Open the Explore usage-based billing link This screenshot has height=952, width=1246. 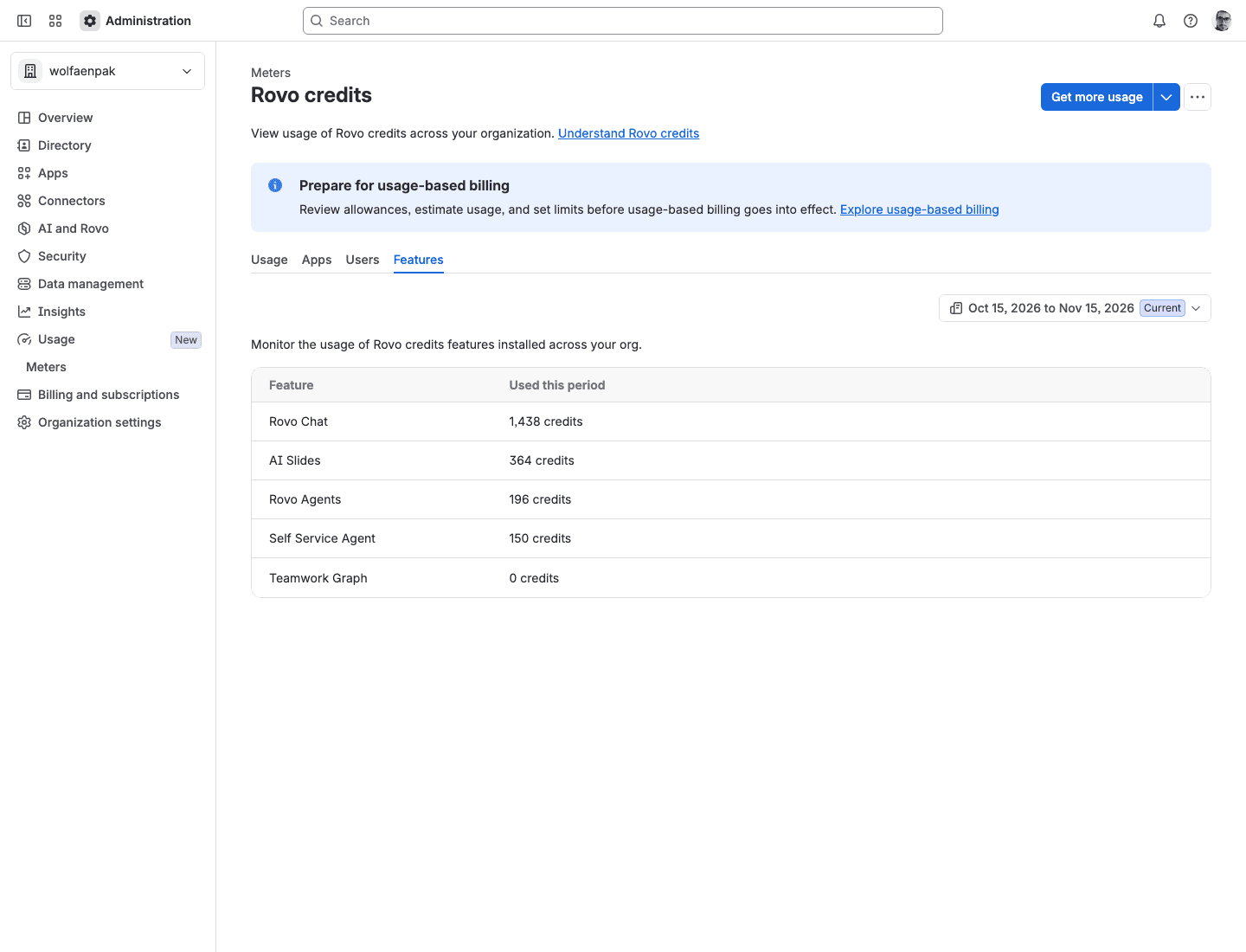[x=919, y=209]
